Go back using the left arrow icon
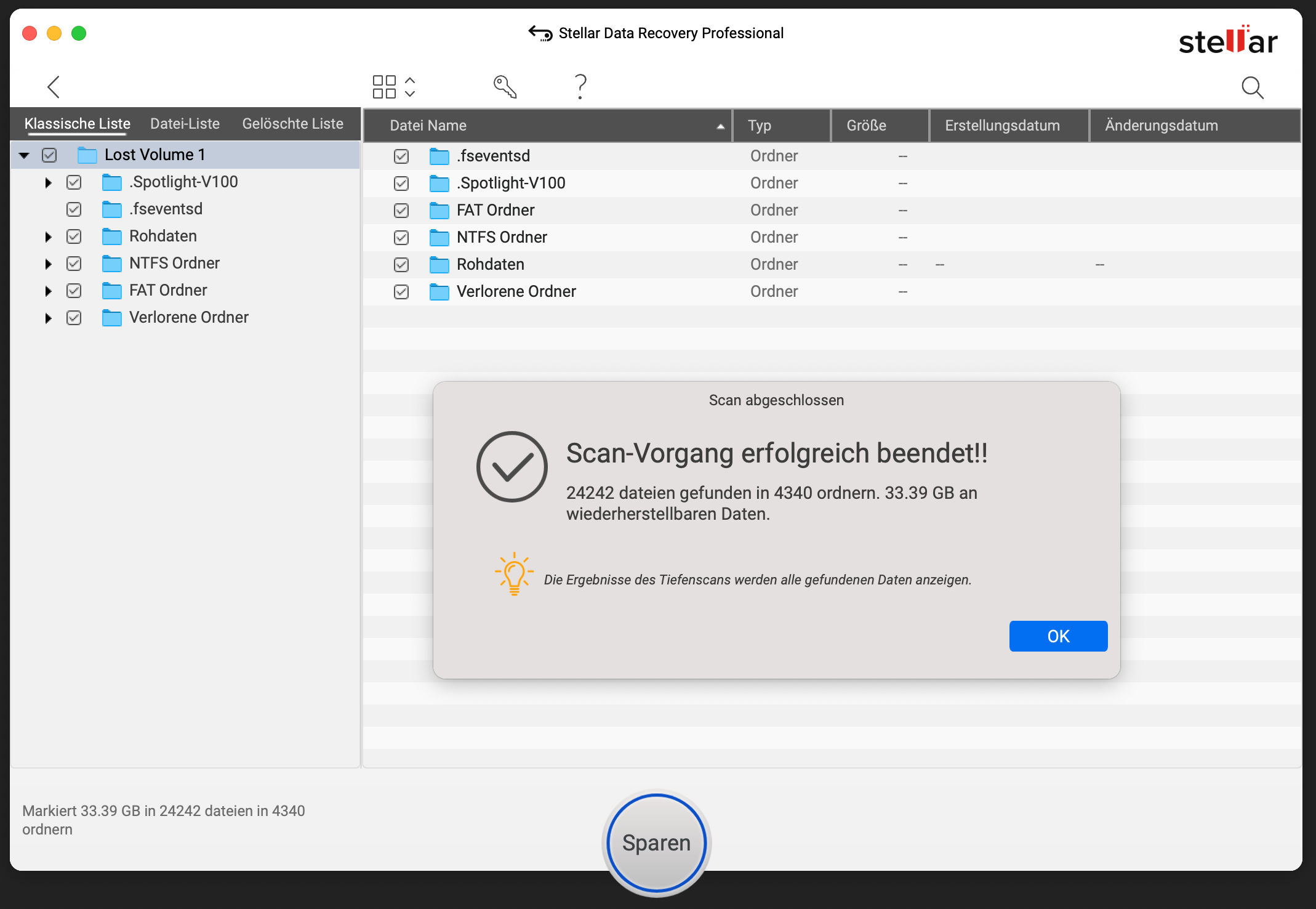The height and width of the screenshot is (909, 1316). pyautogui.click(x=54, y=87)
